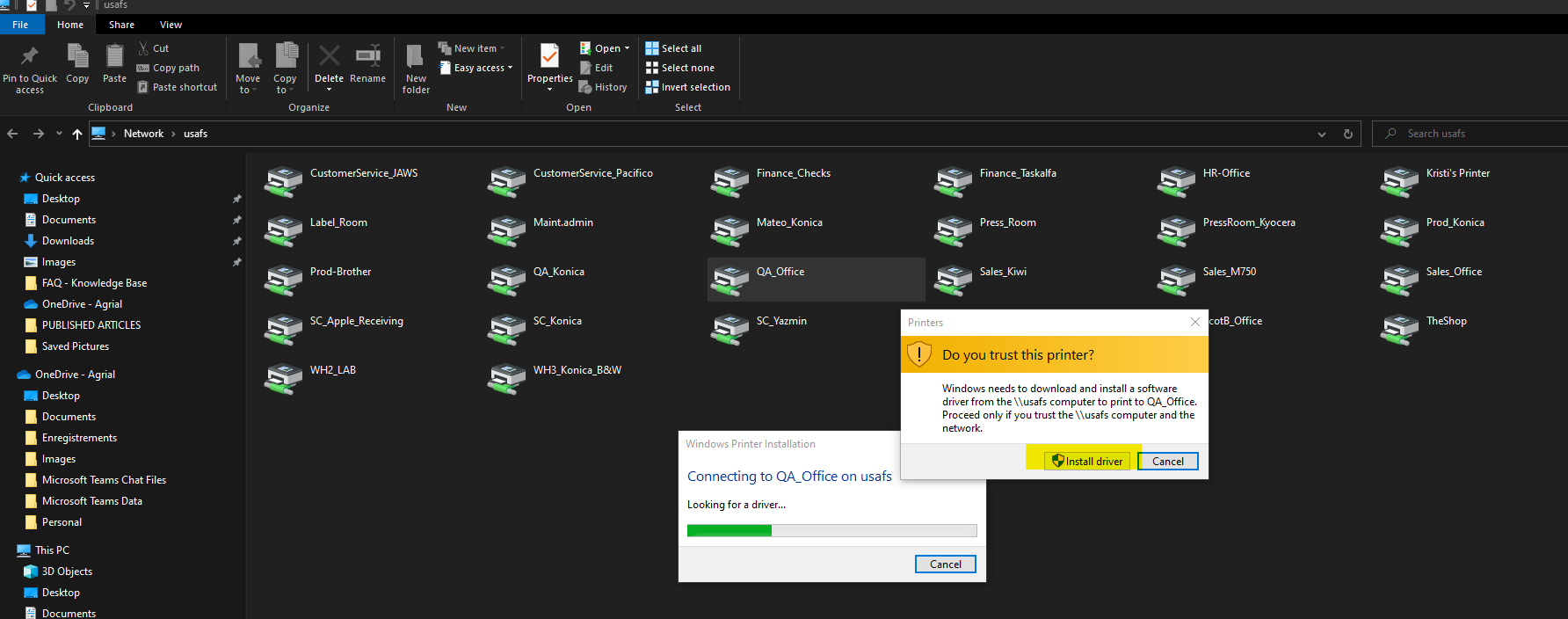1568x619 pixels.
Task: Click the Up one level arrow
Action: [x=77, y=134]
